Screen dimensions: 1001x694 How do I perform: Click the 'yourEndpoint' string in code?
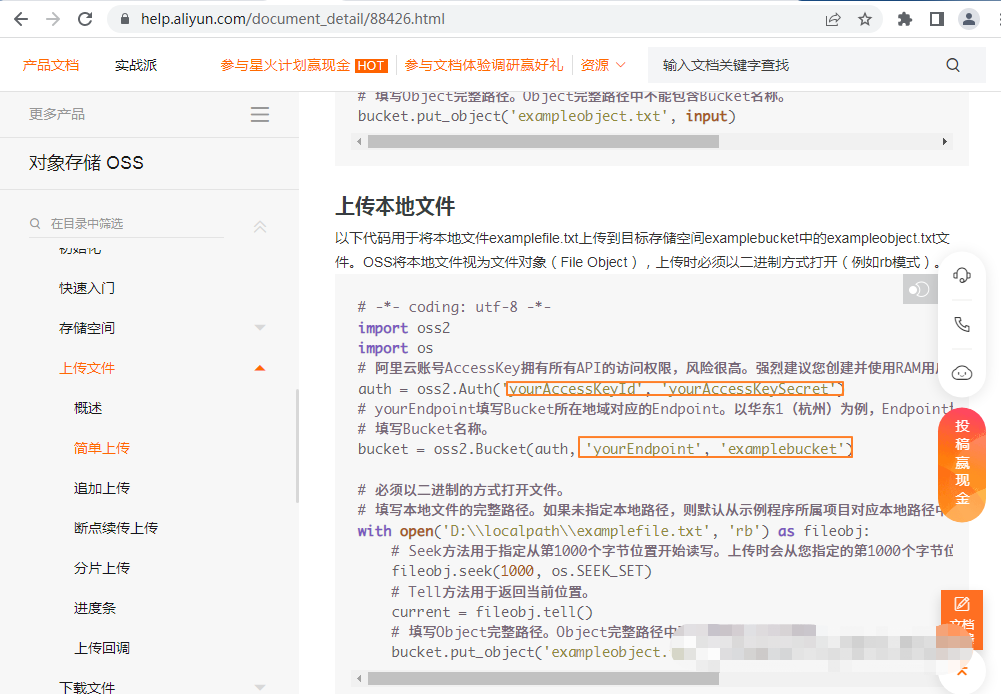click(x=644, y=449)
